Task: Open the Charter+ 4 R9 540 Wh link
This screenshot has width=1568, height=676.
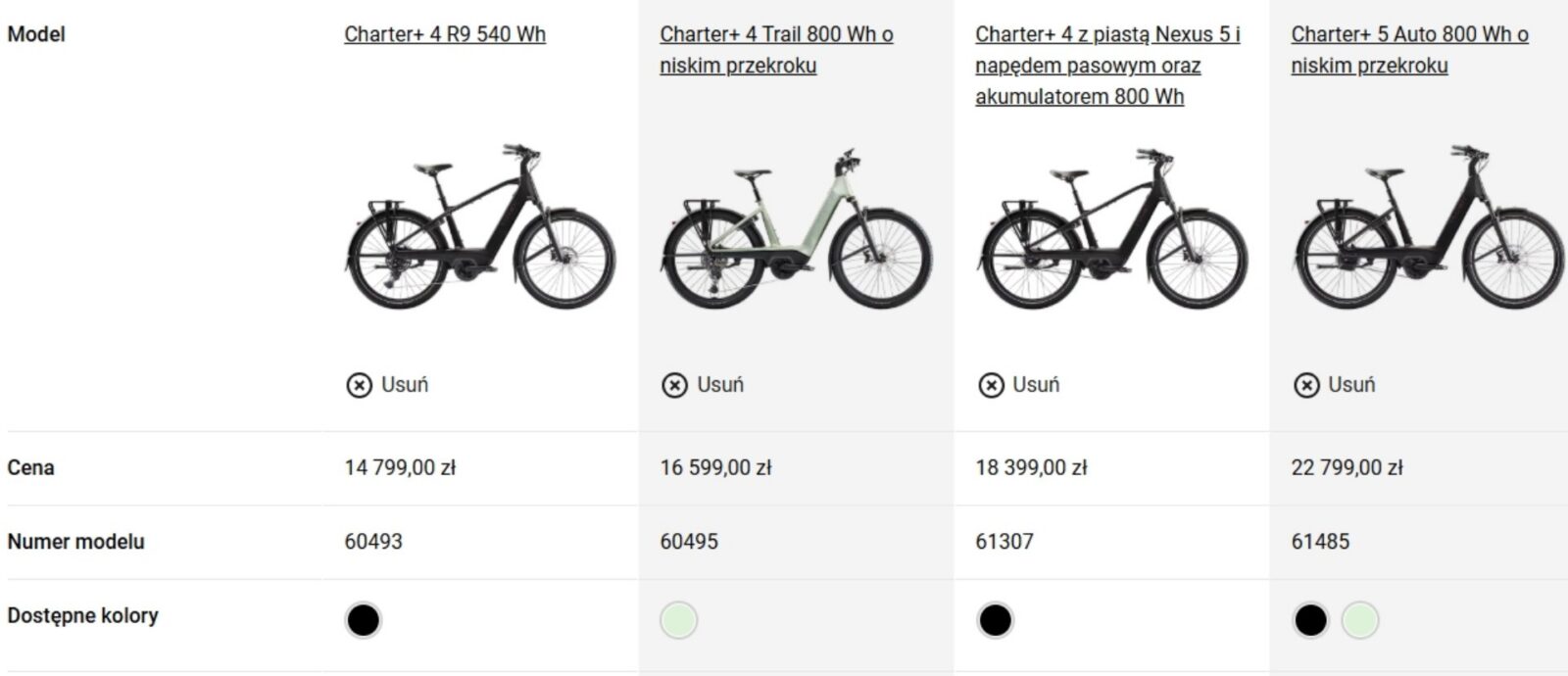Action: pyautogui.click(x=445, y=34)
